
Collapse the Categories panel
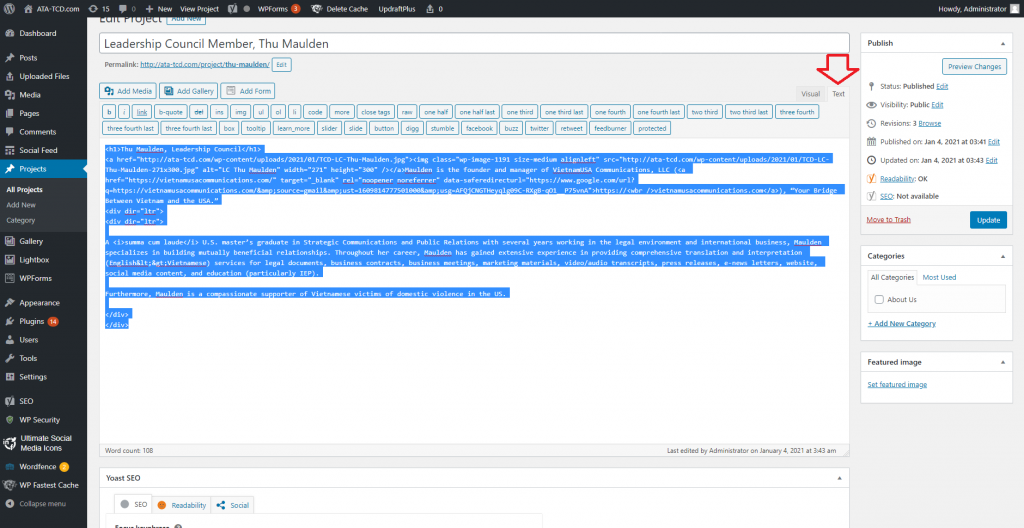pos(1004,256)
